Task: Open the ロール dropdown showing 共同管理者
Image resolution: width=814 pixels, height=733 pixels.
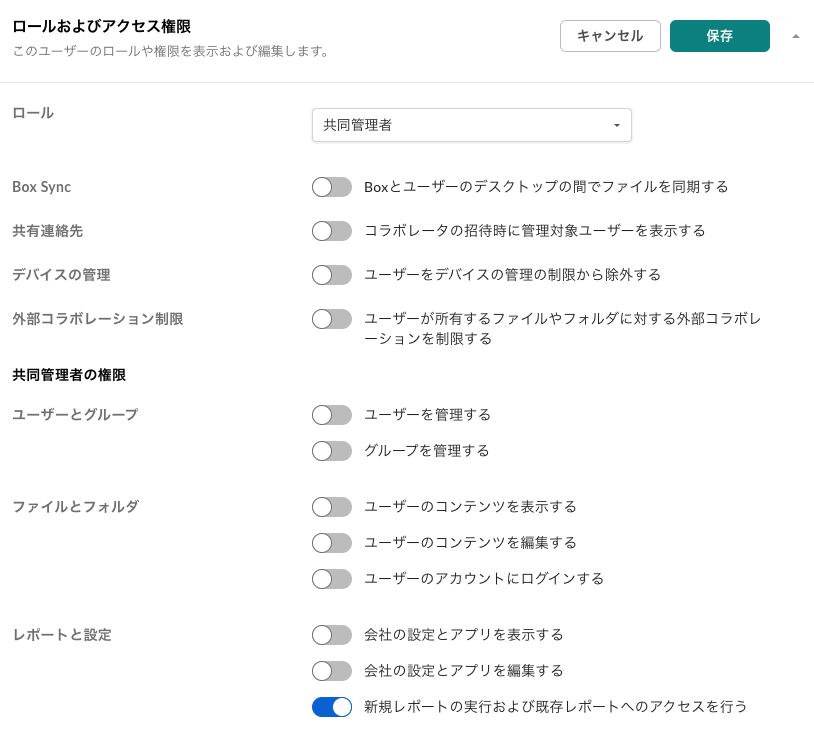Action: point(470,125)
